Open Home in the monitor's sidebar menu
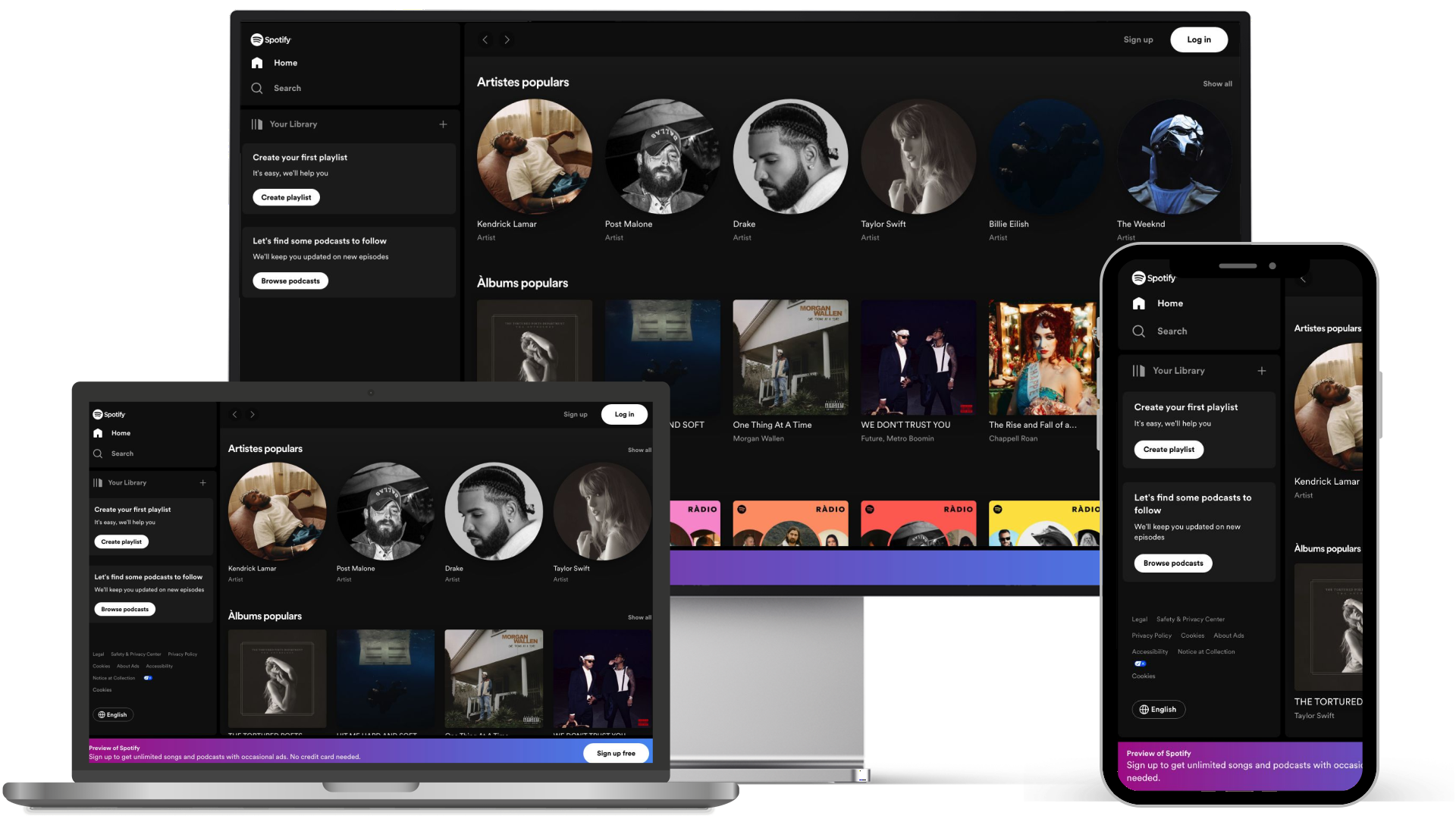The image size is (1456, 819). [x=285, y=63]
